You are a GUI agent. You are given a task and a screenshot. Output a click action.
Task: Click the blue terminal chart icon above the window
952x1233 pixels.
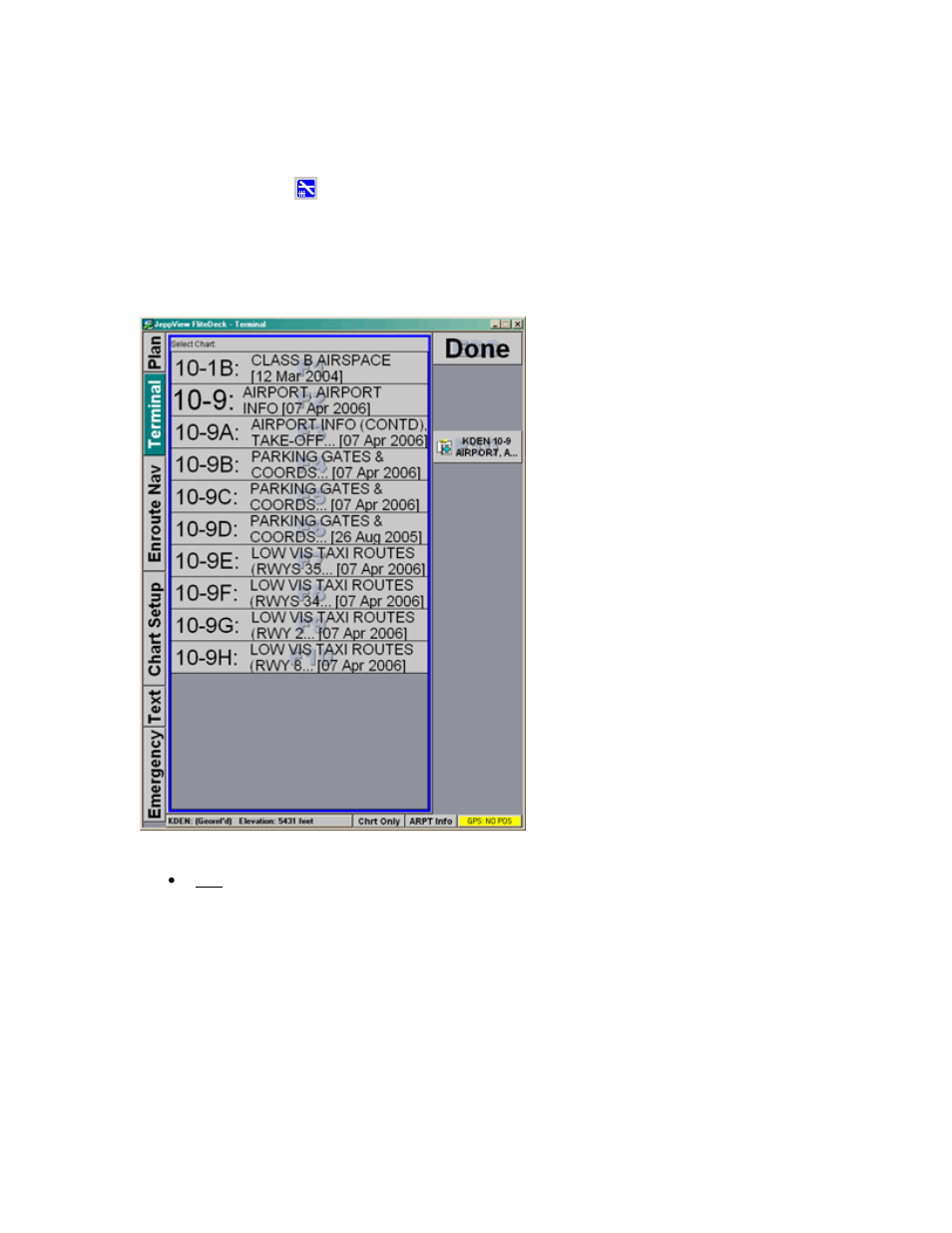(x=305, y=188)
